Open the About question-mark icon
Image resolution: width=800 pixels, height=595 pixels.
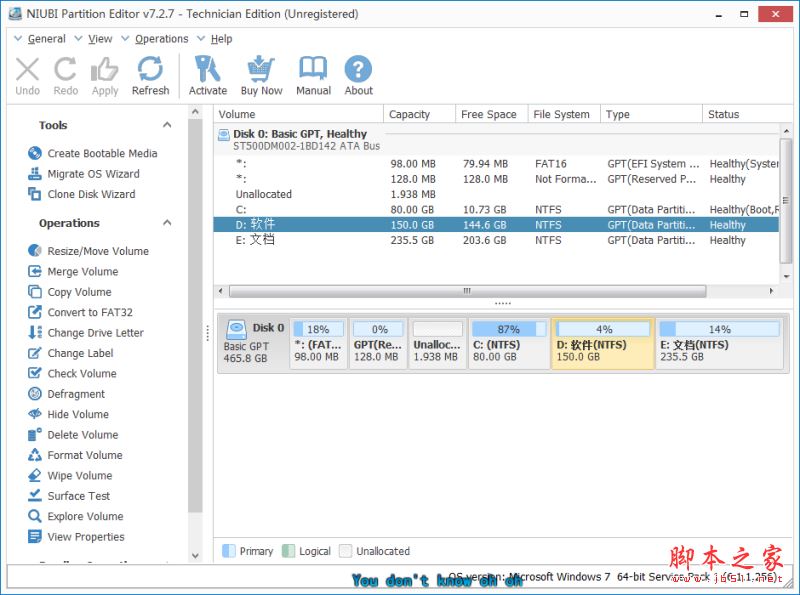(358, 69)
